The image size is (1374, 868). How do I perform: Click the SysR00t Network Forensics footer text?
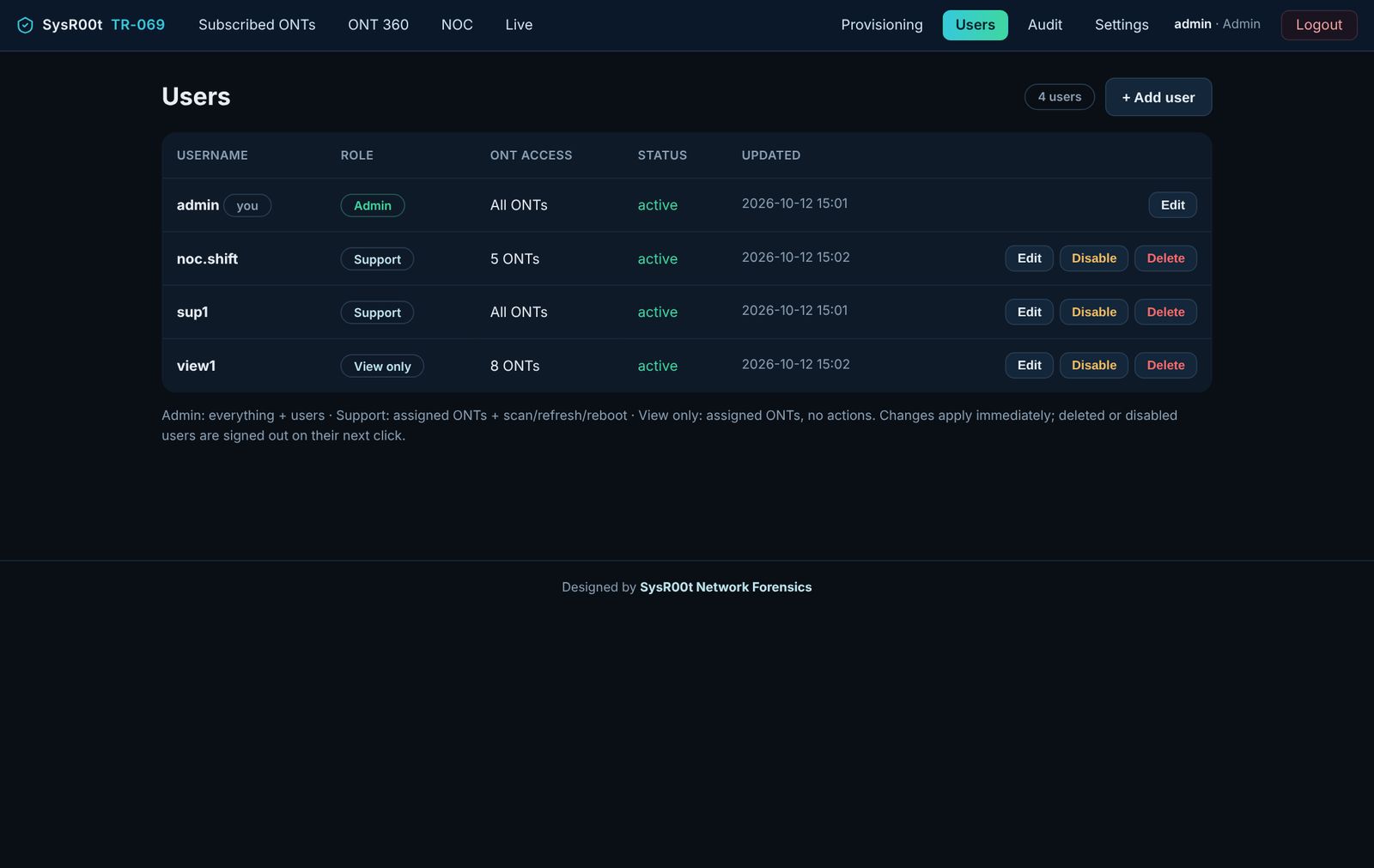pos(726,587)
